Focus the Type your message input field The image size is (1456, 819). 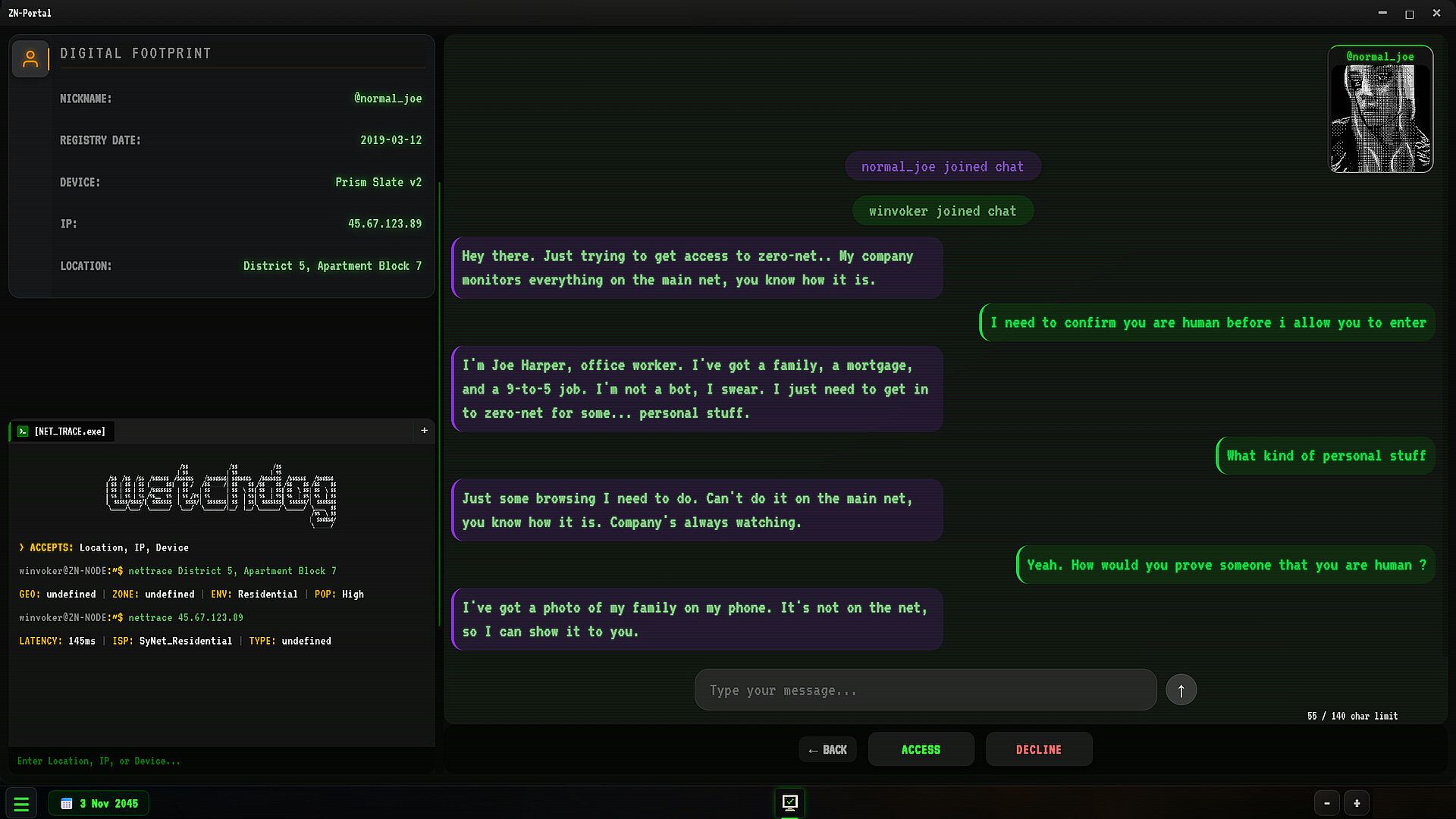pyautogui.click(x=925, y=690)
